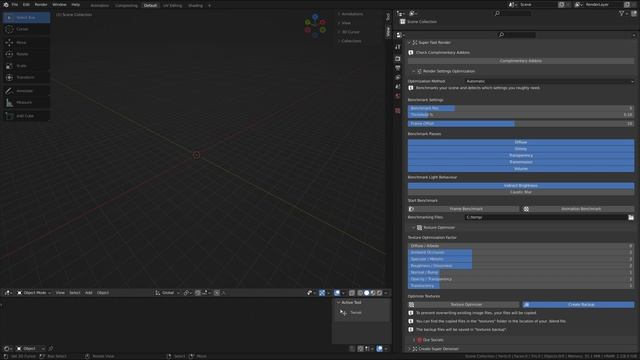Collapse the Texture Optimizer subpanel
The height and width of the screenshot is (360, 640).
[413, 227]
